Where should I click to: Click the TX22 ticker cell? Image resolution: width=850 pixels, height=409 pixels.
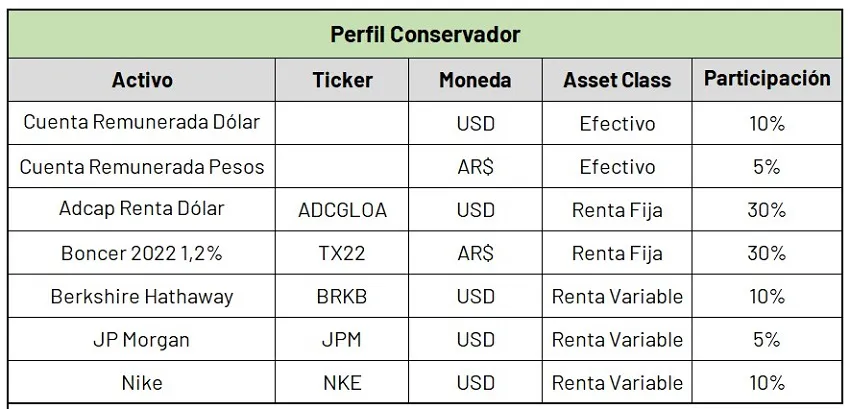point(342,253)
